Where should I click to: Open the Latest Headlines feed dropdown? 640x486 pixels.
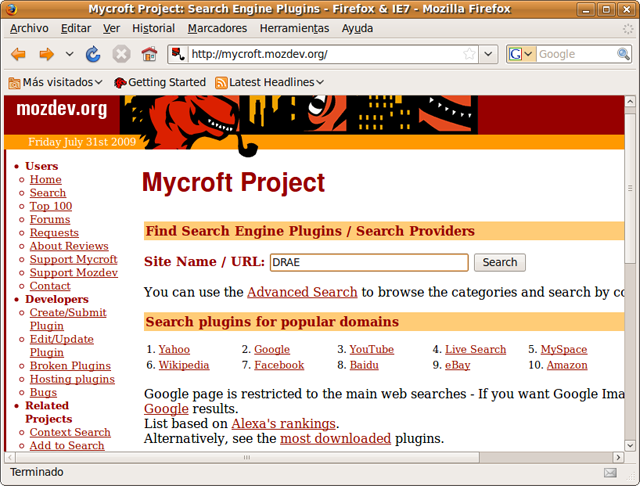270,82
